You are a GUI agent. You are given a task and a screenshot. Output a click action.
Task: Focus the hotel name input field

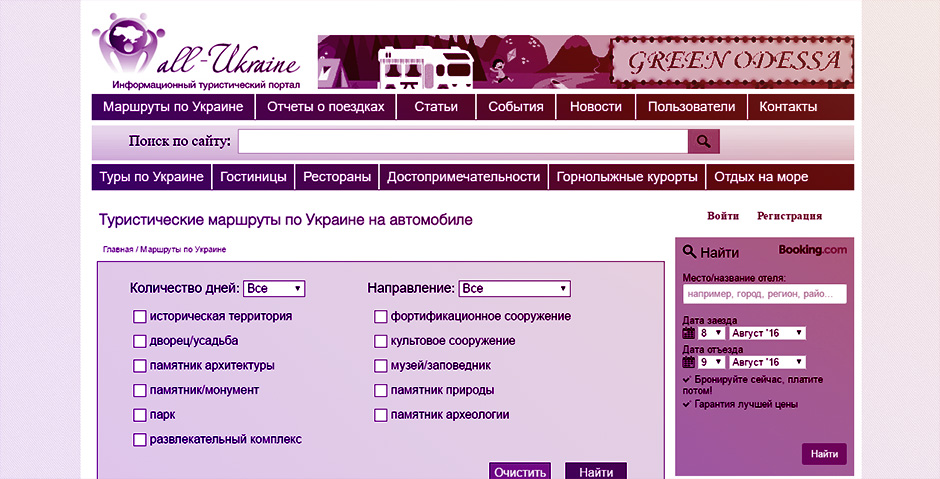point(764,294)
